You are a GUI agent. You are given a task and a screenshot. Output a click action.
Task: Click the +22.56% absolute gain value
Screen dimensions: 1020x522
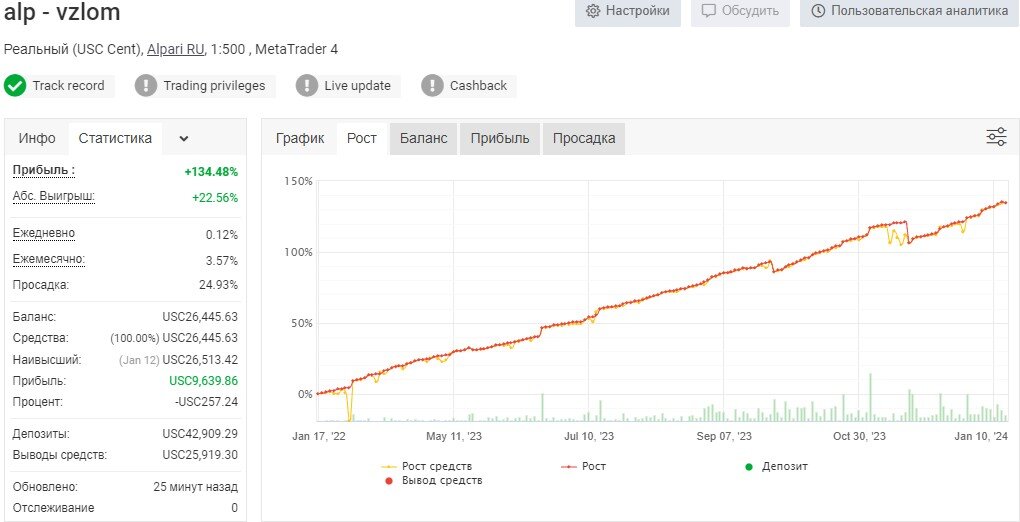pos(215,198)
